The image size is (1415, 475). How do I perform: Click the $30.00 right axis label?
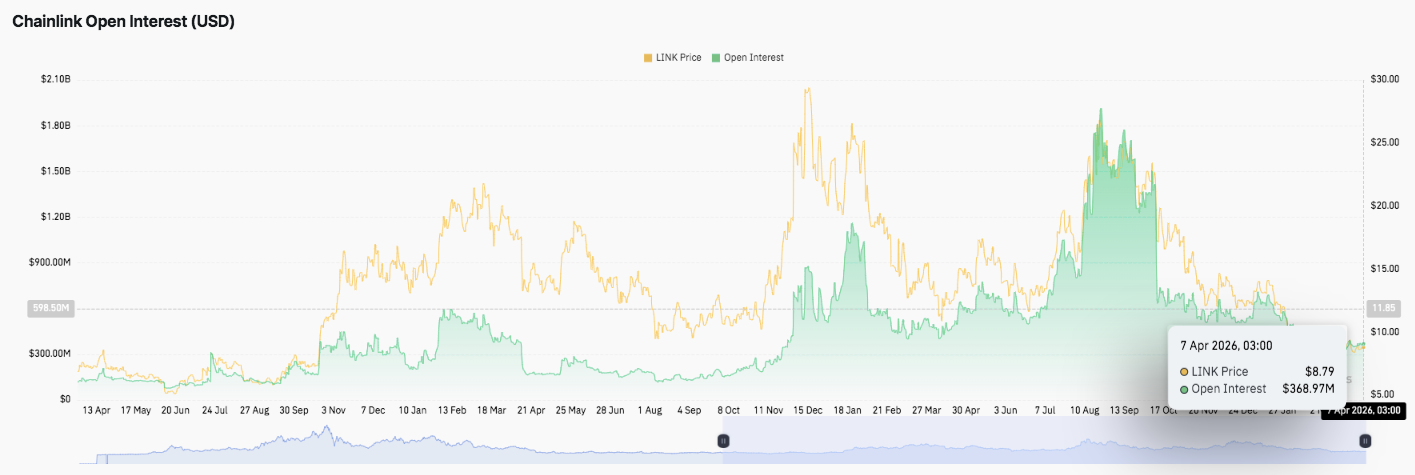click(1384, 79)
